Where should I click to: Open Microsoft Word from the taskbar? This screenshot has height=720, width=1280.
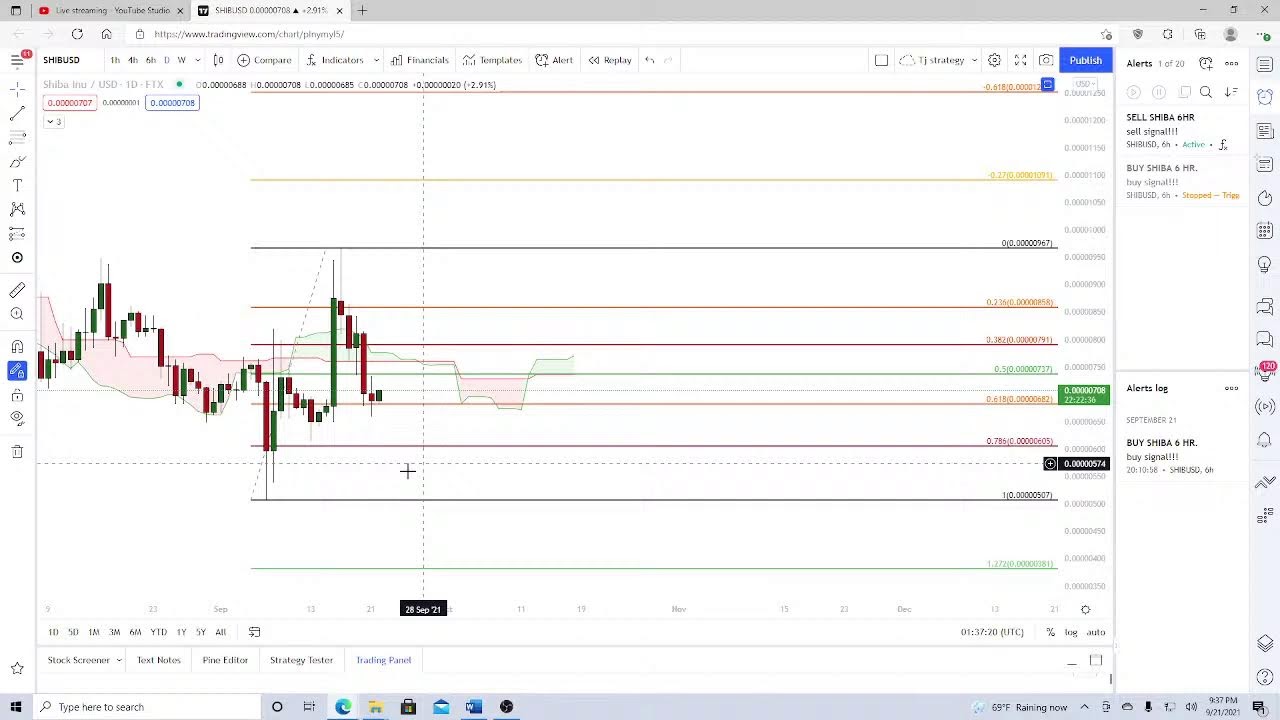[x=474, y=707]
